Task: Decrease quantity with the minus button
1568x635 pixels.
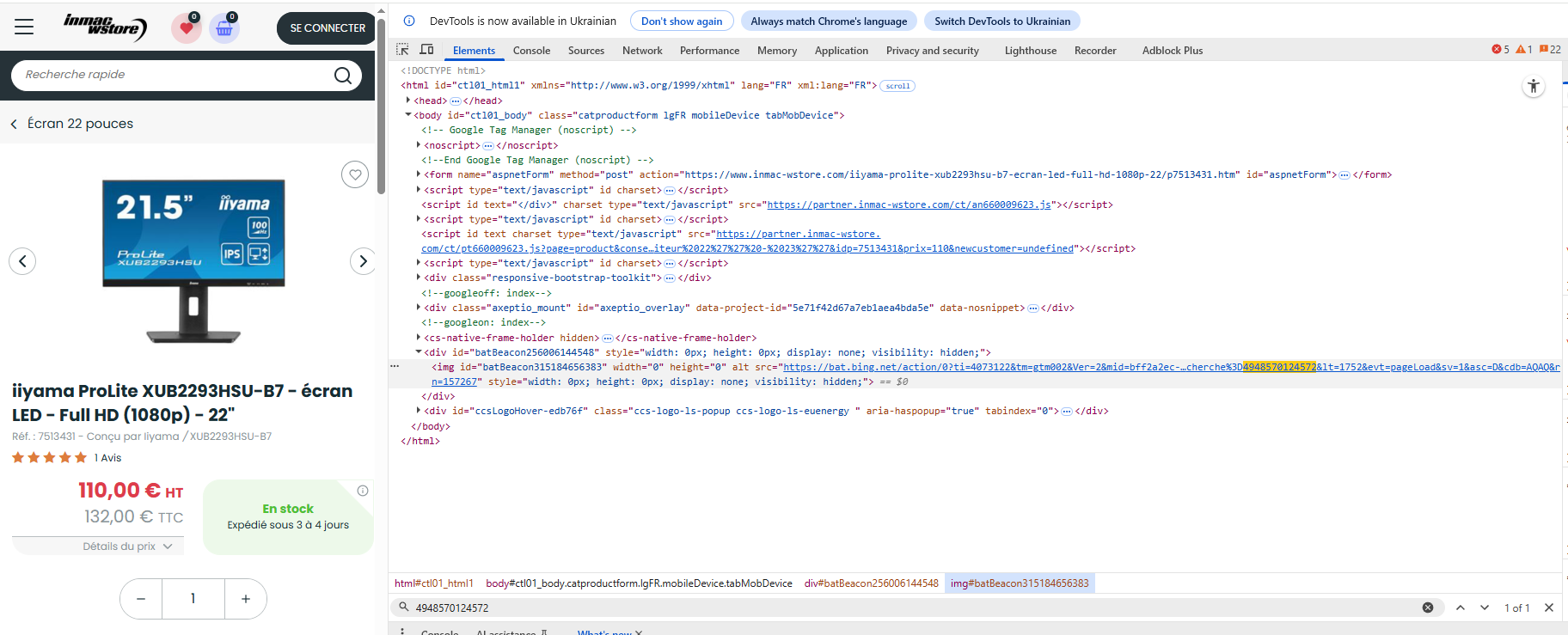Action: [141, 599]
